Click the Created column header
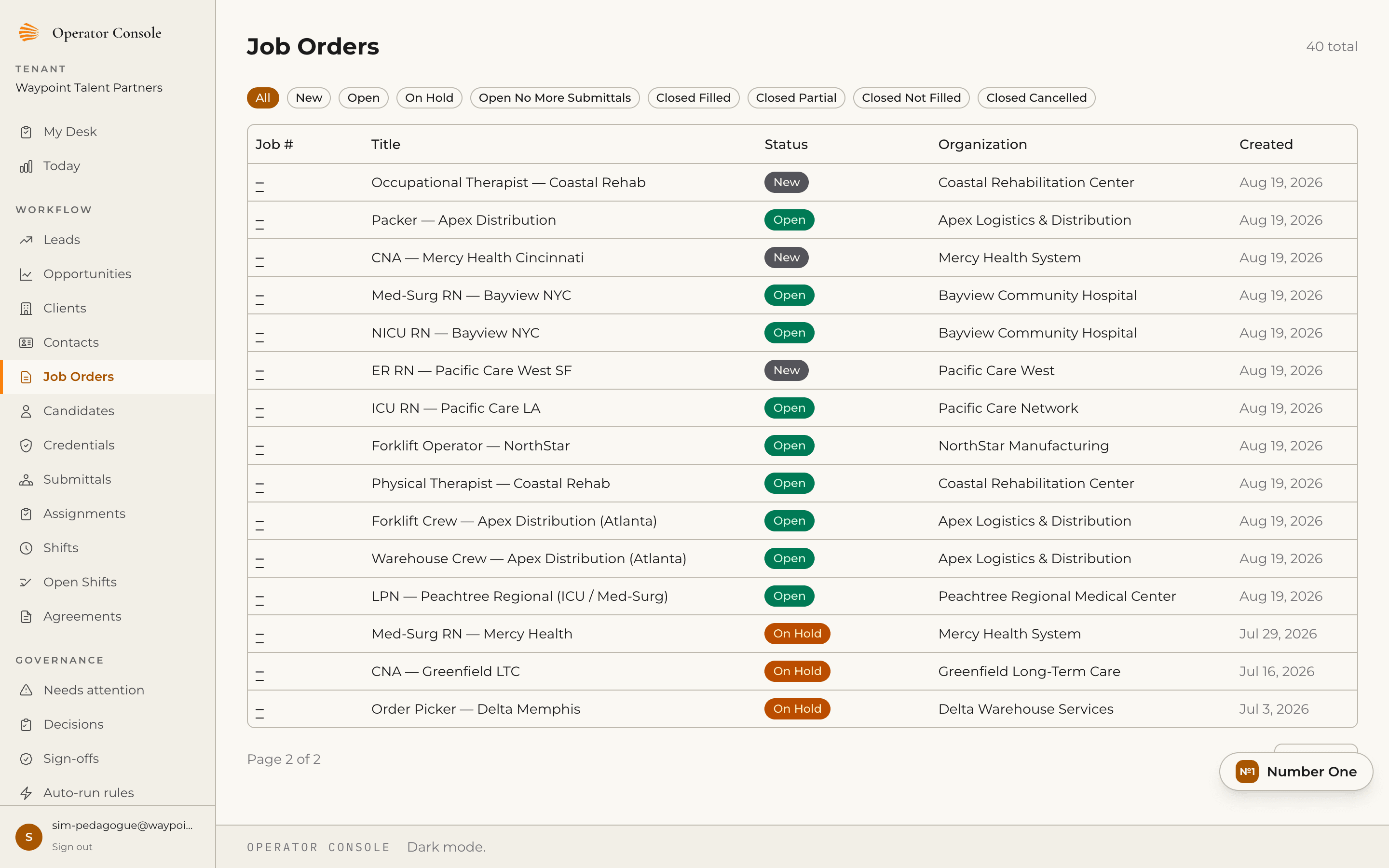This screenshot has height=868, width=1389. [x=1266, y=145]
